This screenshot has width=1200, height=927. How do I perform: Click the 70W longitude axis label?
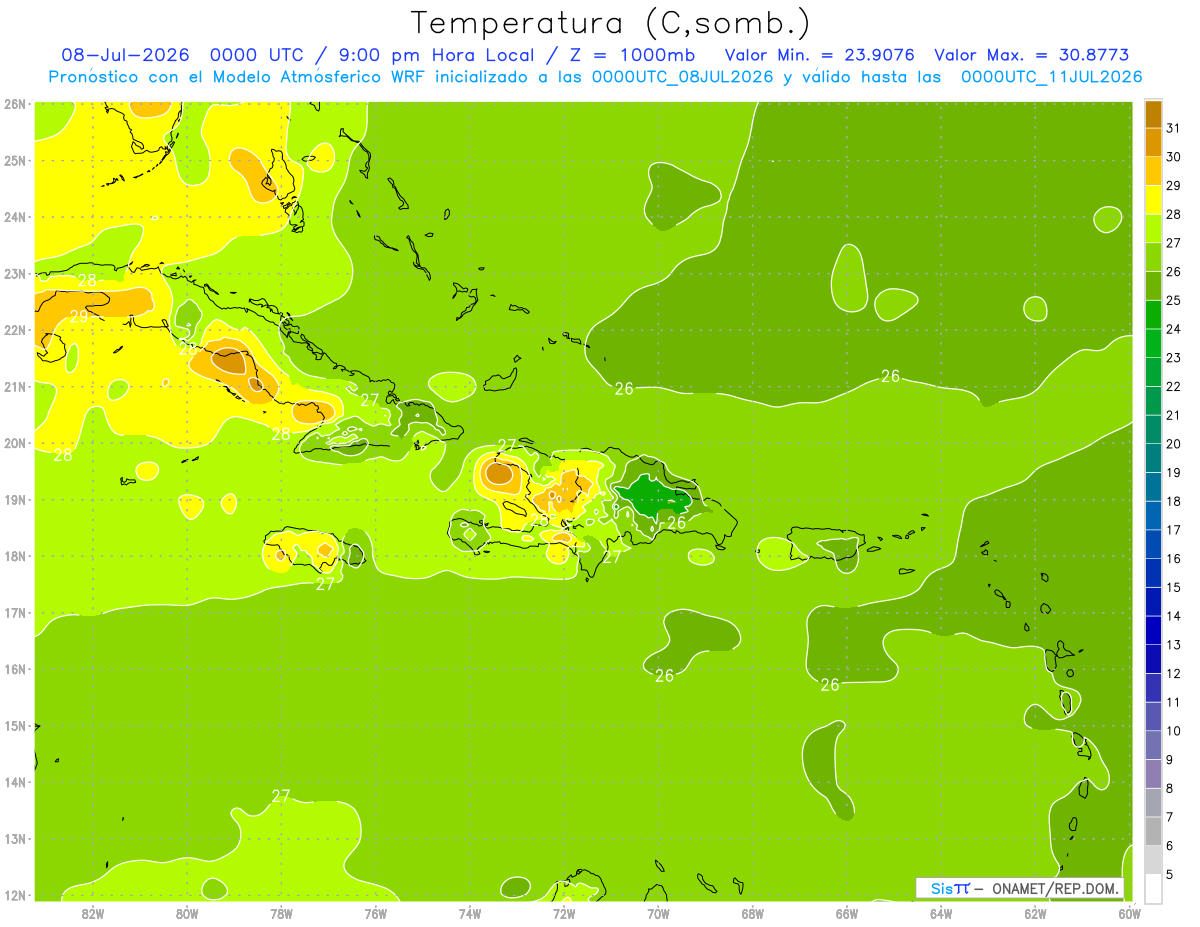658,913
